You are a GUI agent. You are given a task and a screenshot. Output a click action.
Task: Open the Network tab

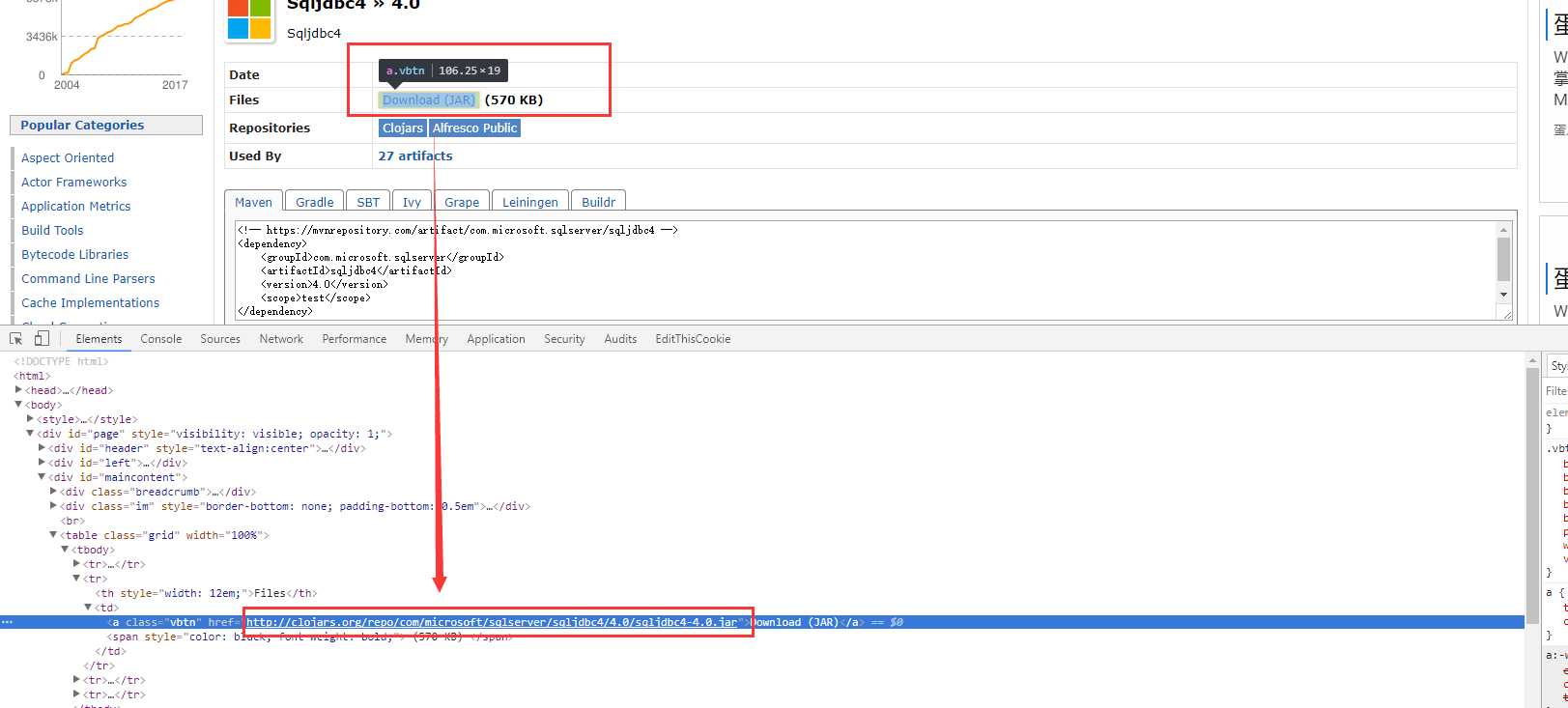coord(281,339)
